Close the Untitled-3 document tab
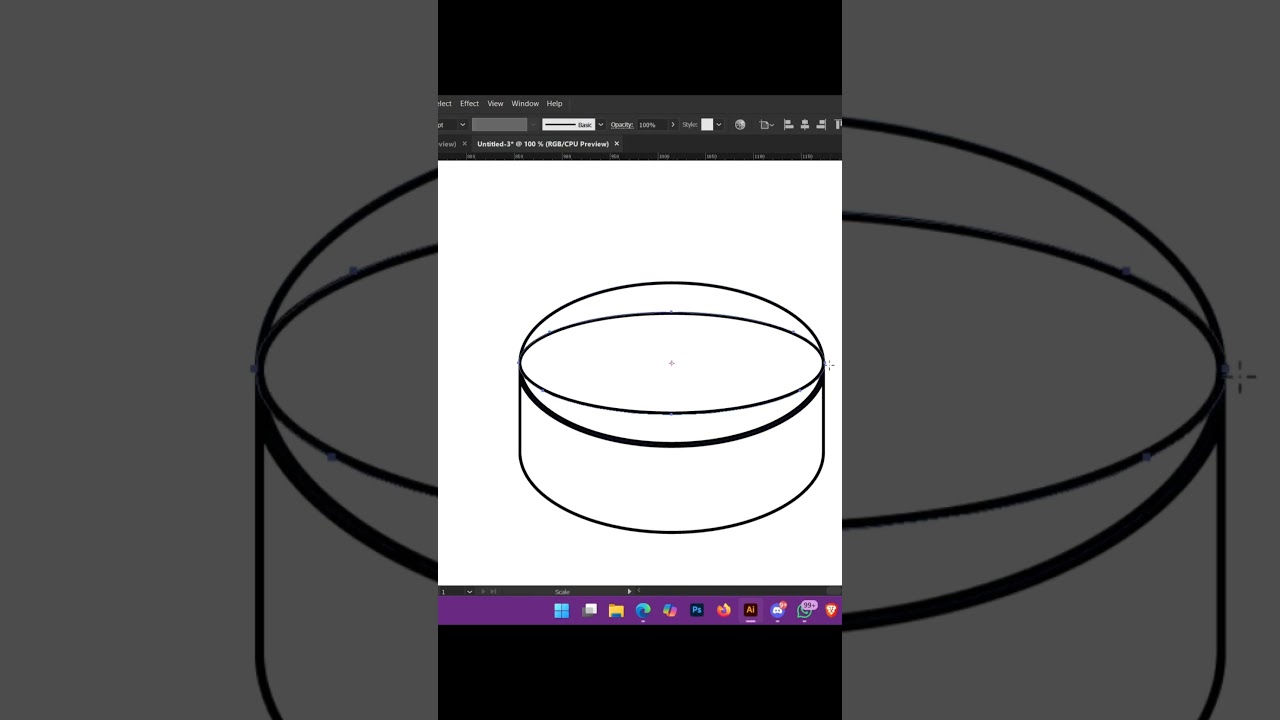 617,144
